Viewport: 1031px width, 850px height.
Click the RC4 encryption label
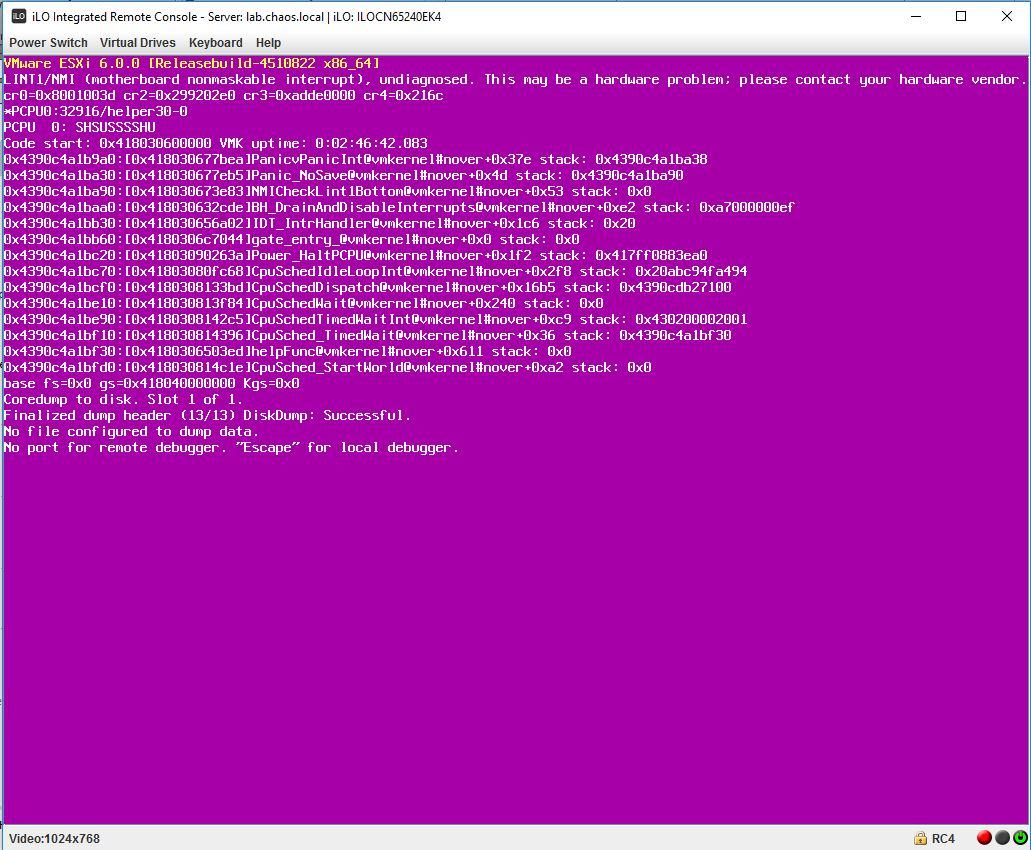(x=943, y=838)
